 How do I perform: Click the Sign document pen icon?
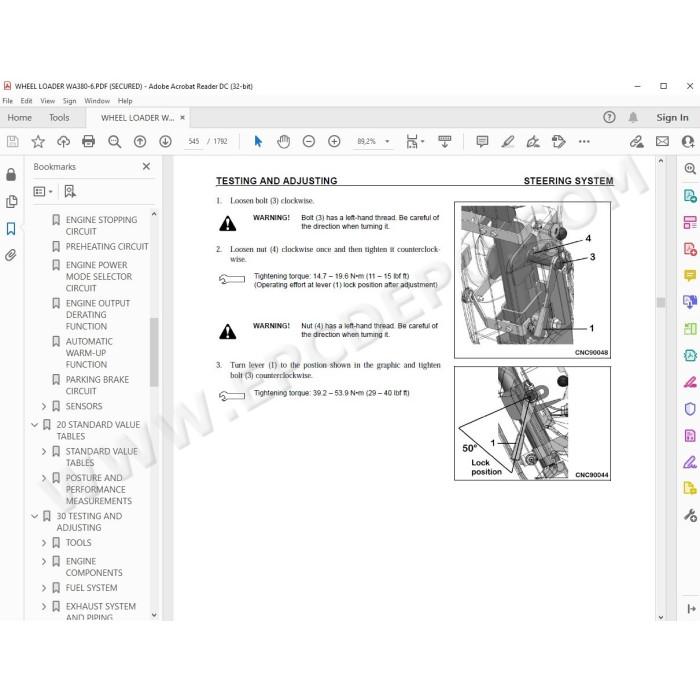(x=533, y=142)
